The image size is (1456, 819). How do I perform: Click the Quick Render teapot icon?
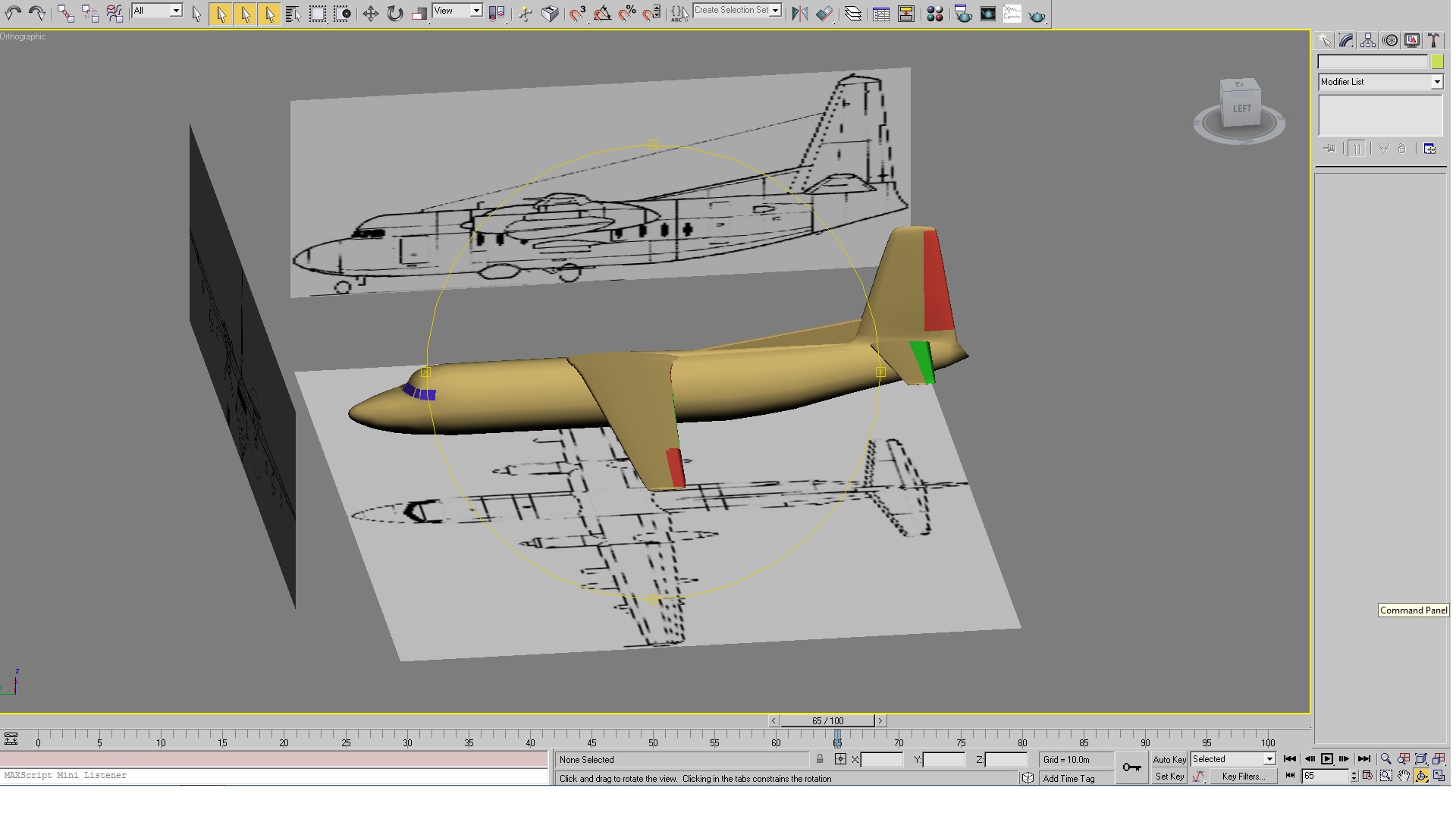1037,14
